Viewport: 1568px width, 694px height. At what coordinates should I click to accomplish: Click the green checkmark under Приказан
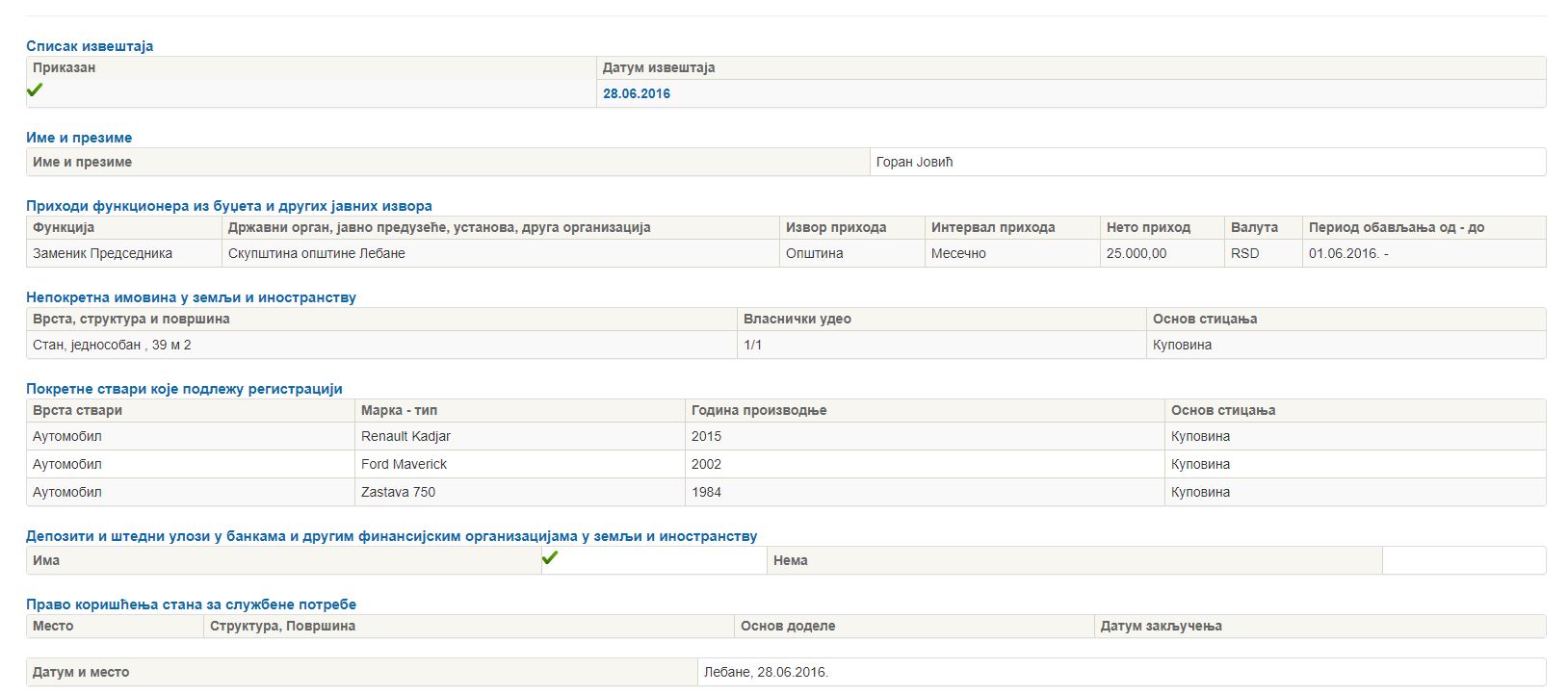[x=35, y=90]
